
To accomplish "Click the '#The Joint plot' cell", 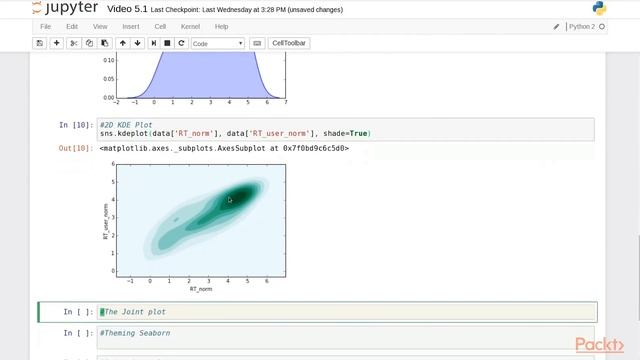I will [x=345, y=312].
